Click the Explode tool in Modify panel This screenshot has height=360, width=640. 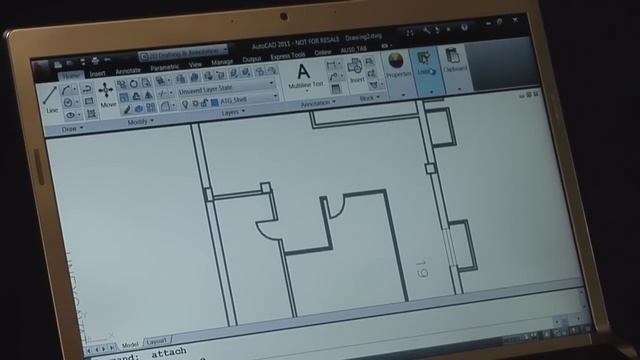(x=138, y=109)
